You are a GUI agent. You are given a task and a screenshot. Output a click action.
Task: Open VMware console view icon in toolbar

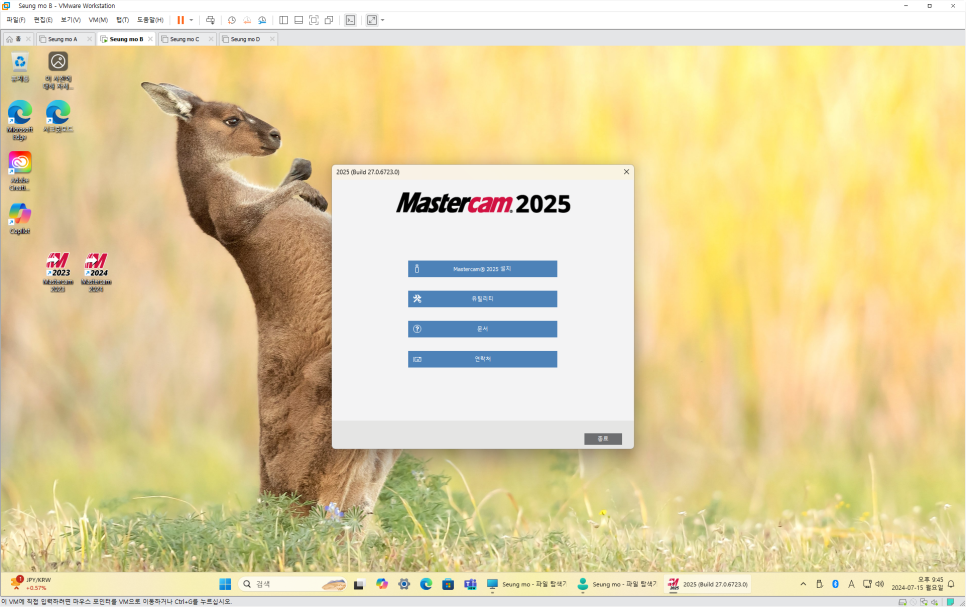tap(350, 20)
